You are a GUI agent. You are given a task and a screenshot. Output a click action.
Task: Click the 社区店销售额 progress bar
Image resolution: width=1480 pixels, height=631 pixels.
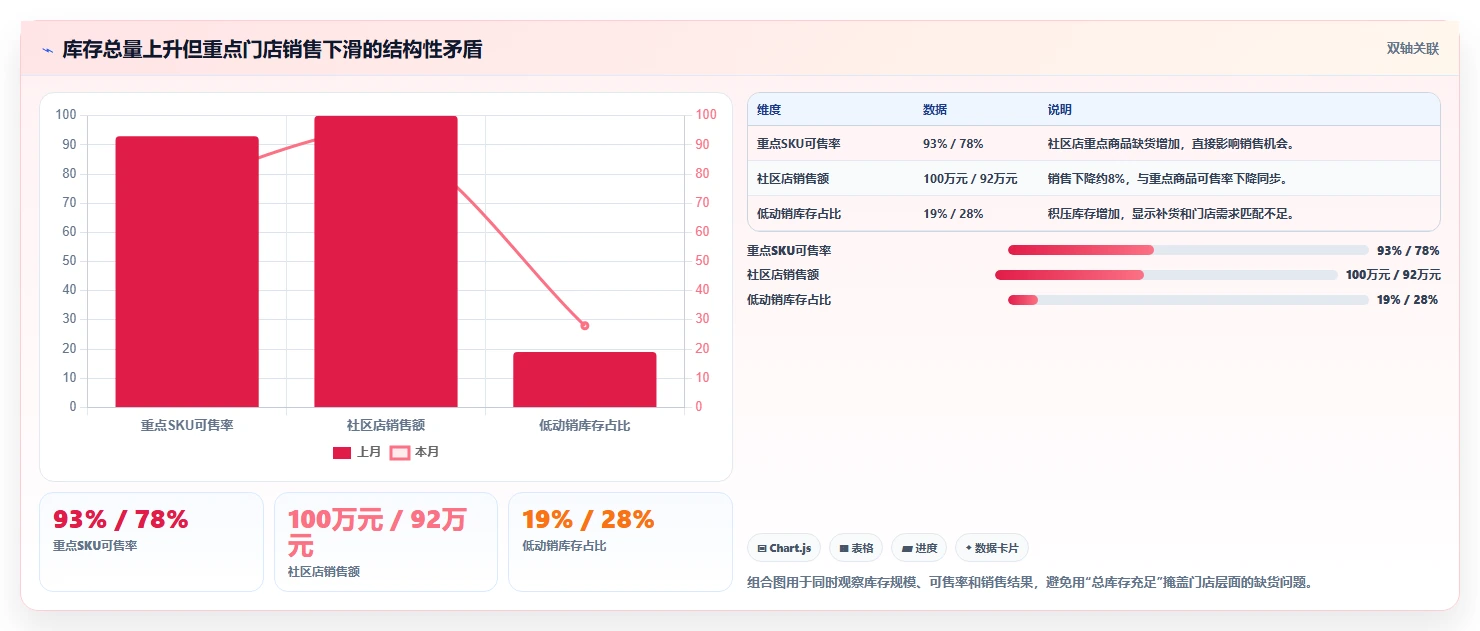coord(1166,275)
